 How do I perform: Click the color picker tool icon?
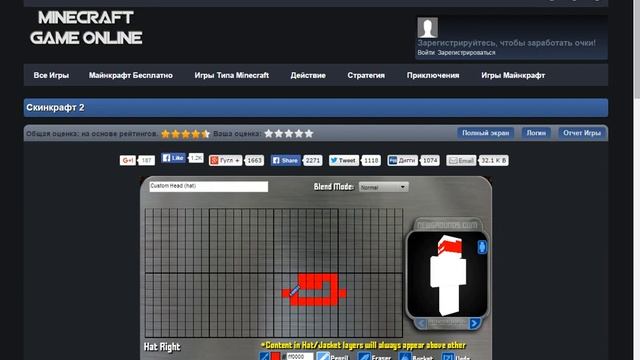(x=264, y=357)
